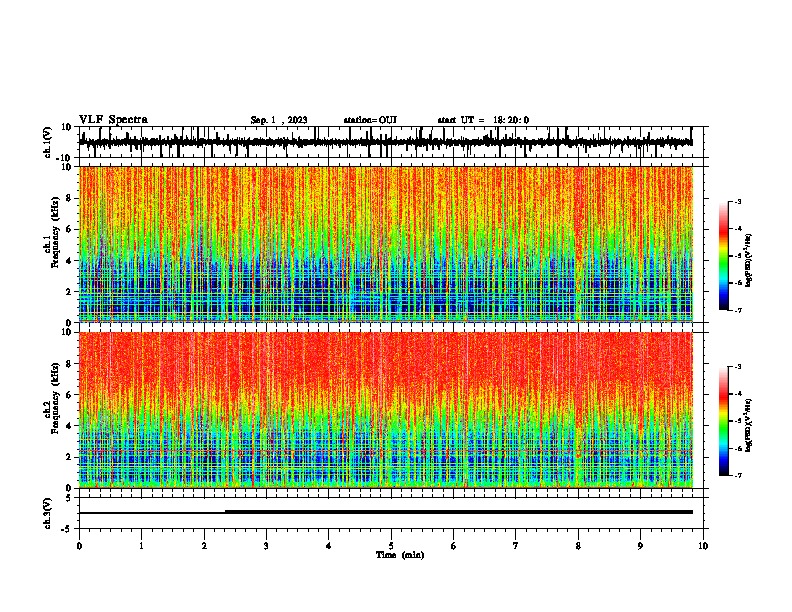Viewport: 792px width, 612px height.
Task: Click the ch.1 spectrogram color scale bar
Action: coord(724,256)
